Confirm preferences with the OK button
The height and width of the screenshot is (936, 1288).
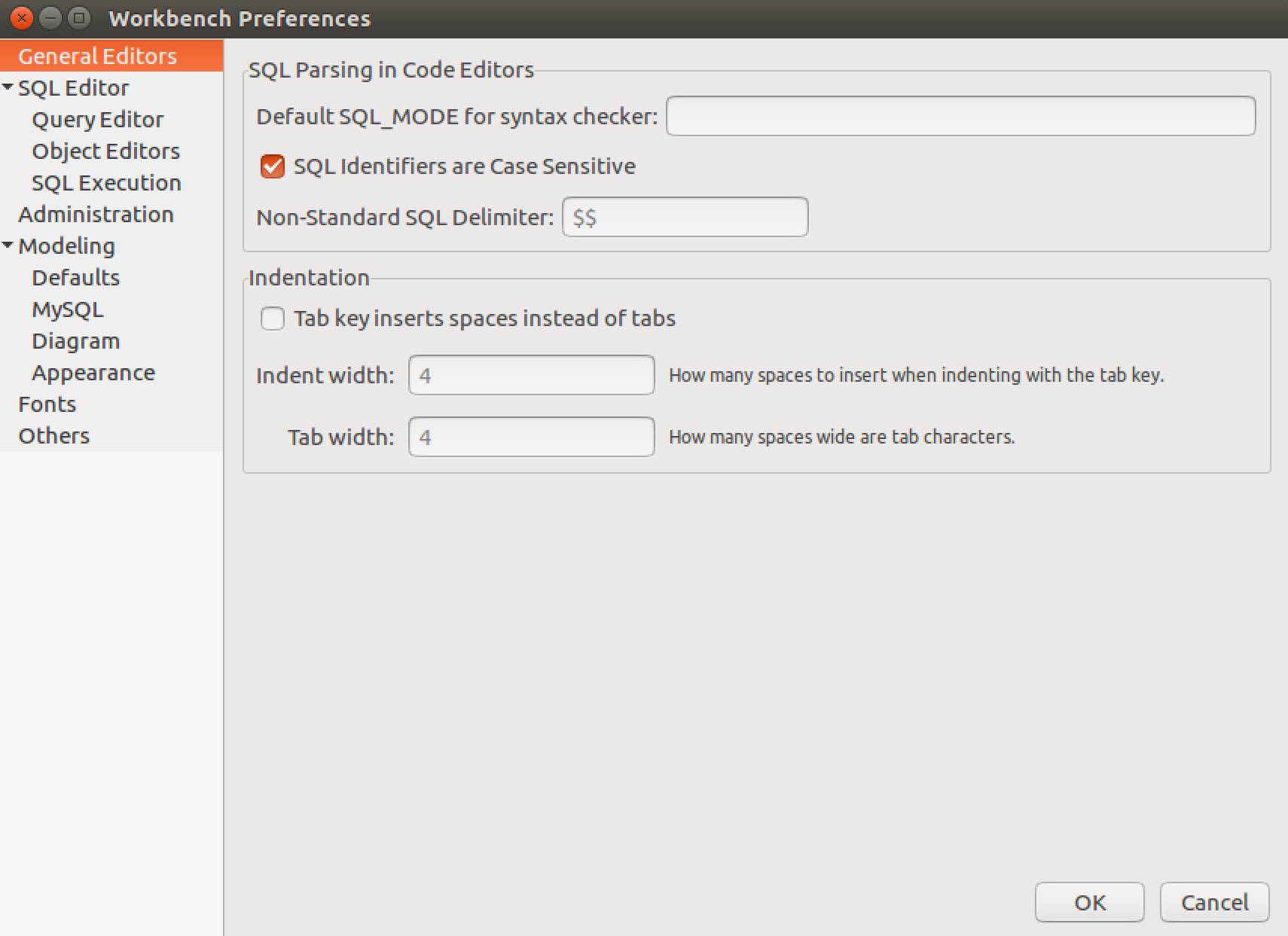pyautogui.click(x=1089, y=902)
